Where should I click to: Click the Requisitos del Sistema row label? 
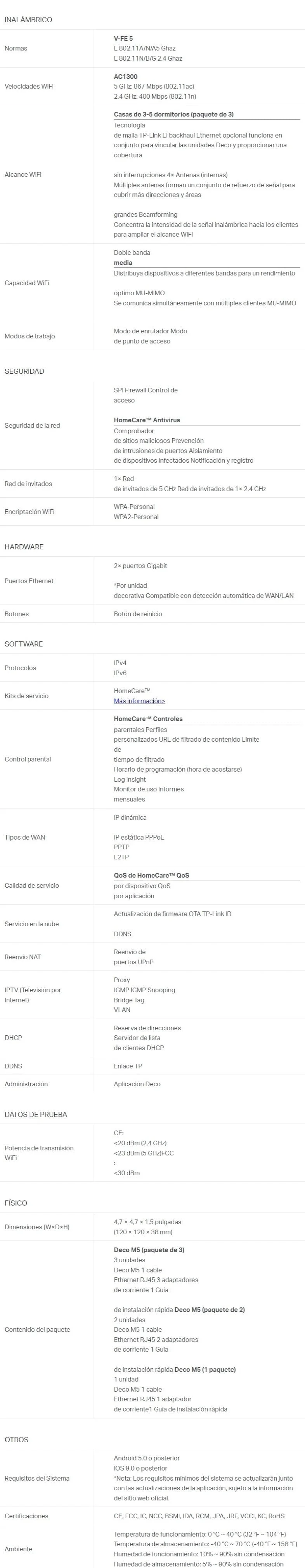coord(37,1478)
